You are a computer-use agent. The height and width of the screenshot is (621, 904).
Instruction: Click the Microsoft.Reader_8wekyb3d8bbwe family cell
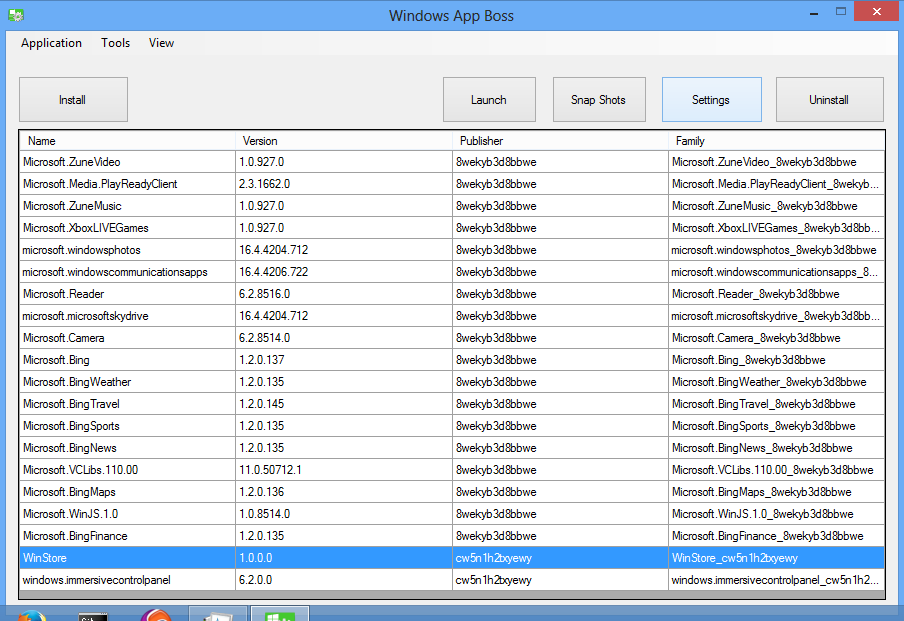777,294
